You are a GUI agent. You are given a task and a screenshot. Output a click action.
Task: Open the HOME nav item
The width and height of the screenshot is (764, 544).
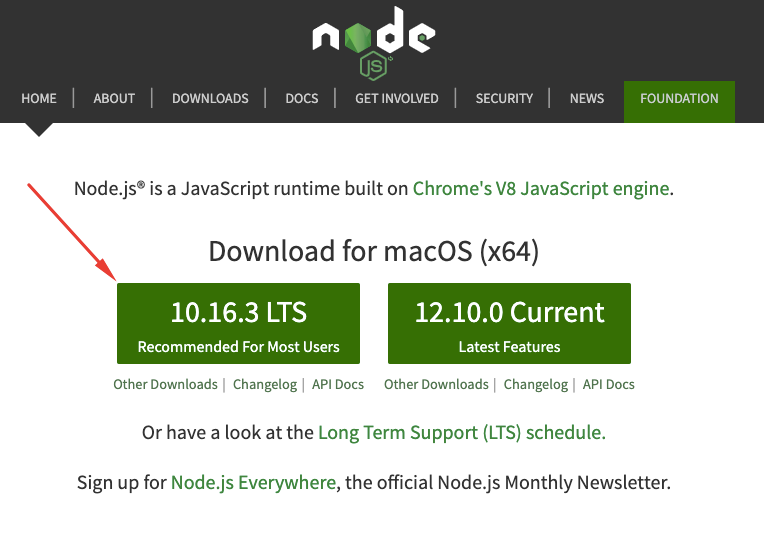click(39, 98)
